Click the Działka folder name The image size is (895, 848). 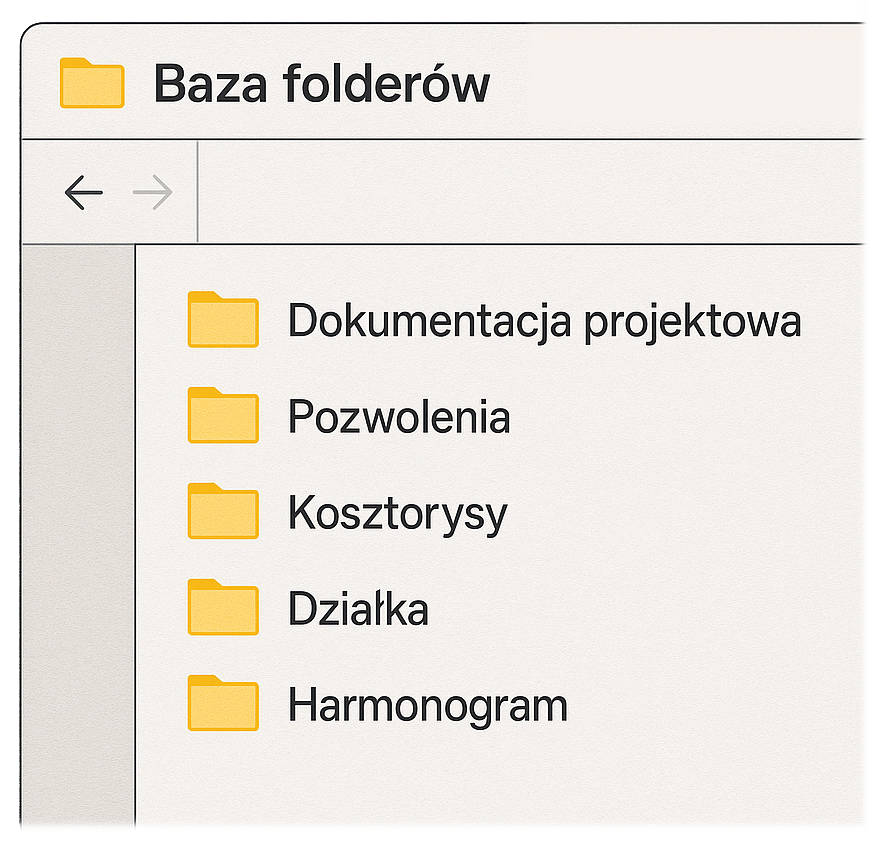pyautogui.click(x=358, y=609)
